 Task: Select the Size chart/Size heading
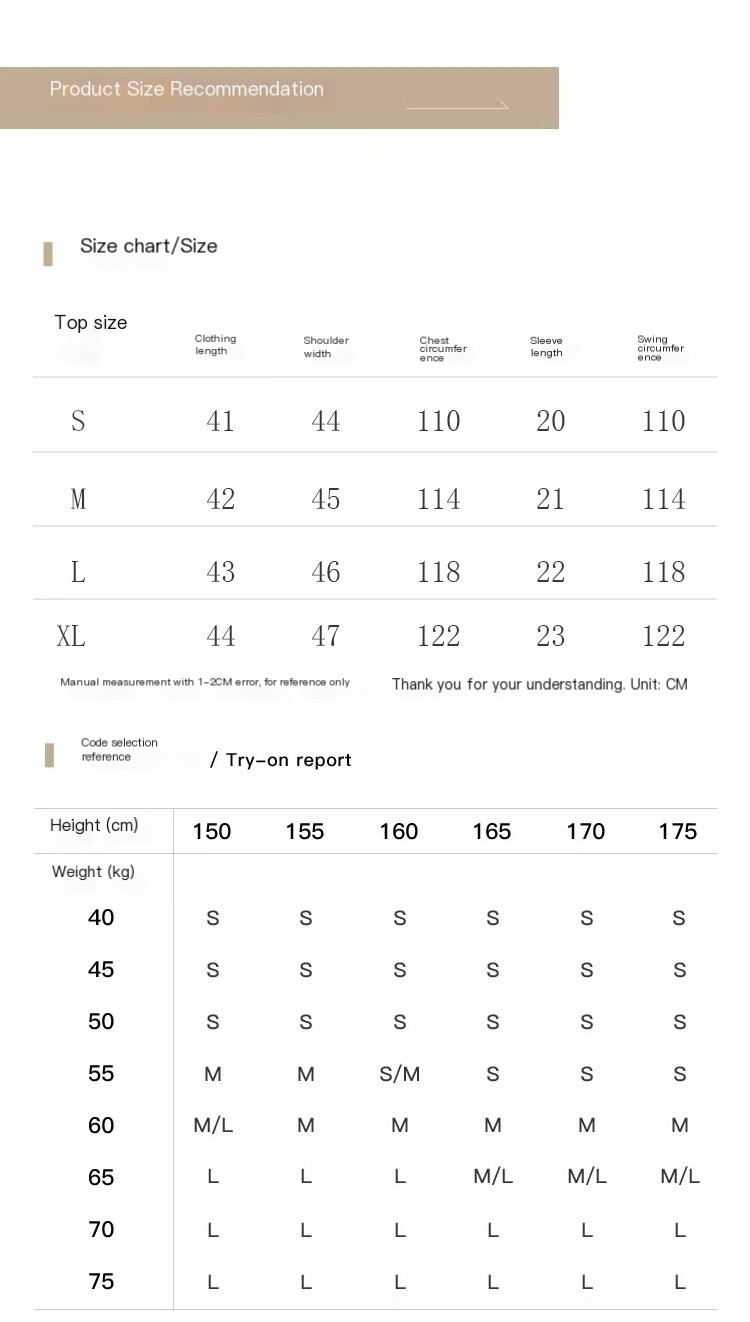148,246
